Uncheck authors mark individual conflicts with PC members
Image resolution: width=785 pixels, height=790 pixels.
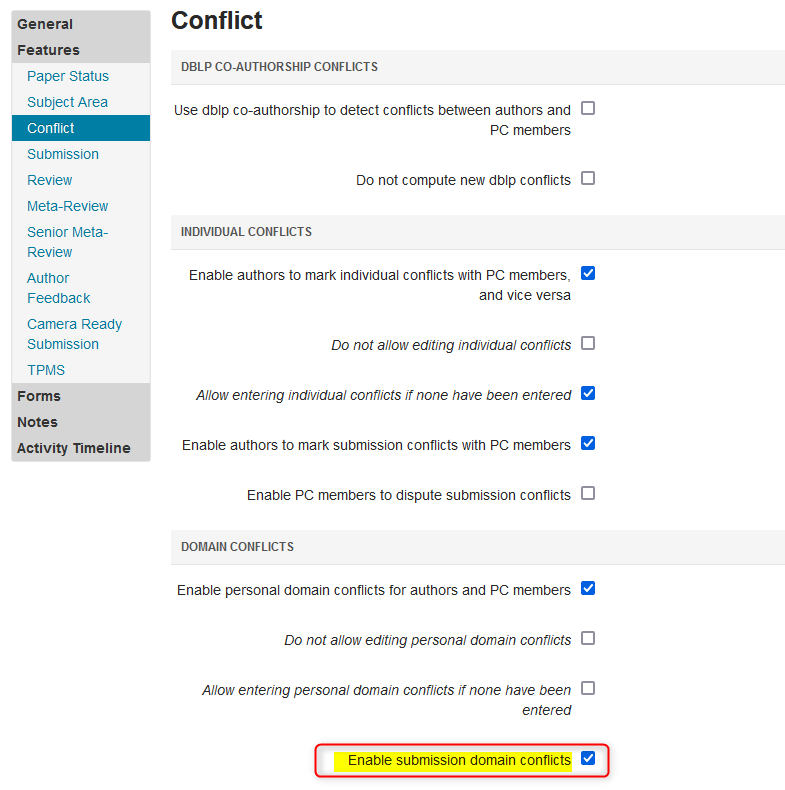pos(587,273)
